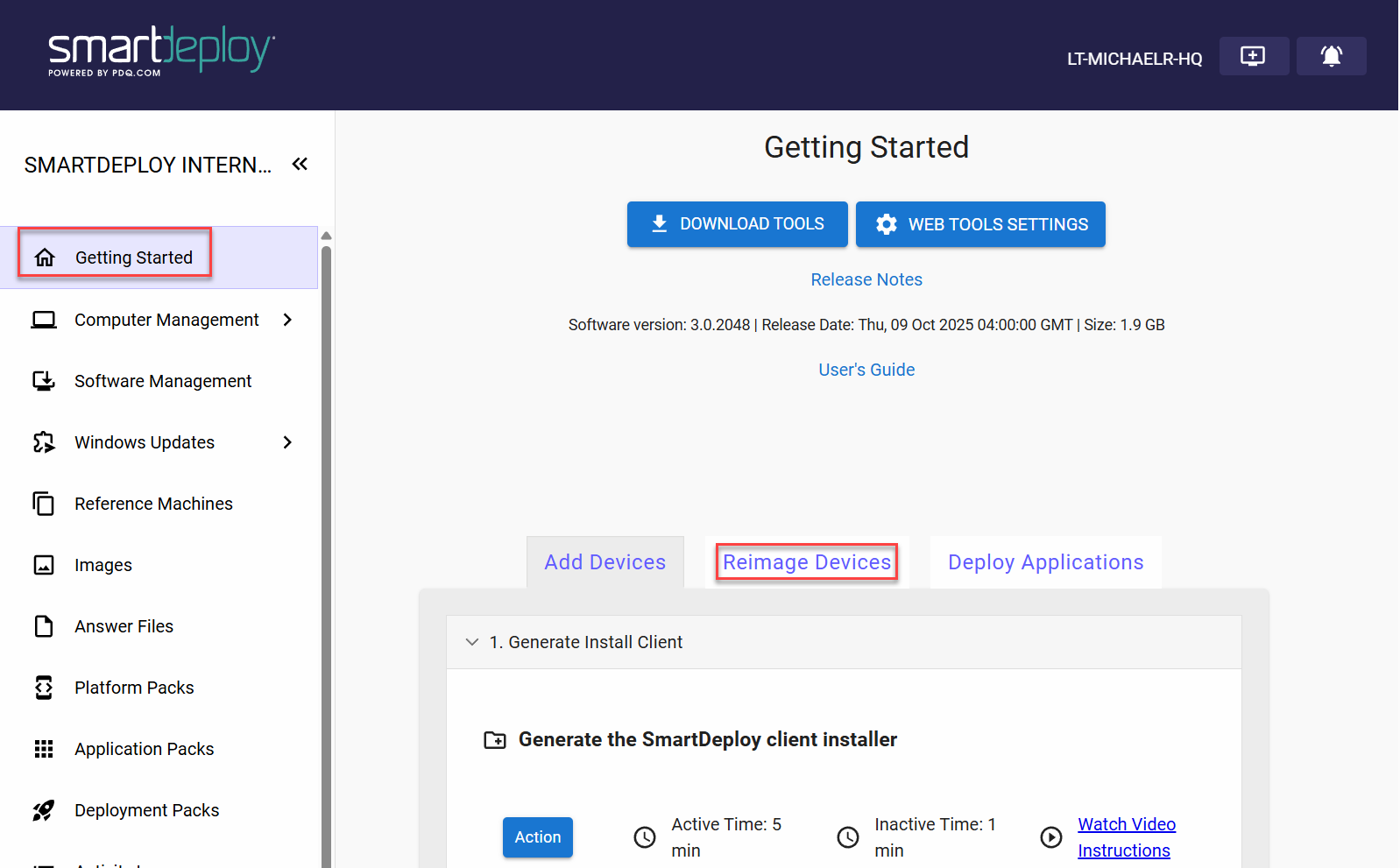Collapse the Generate Install Client section
The height and width of the screenshot is (868, 1400).
(x=472, y=642)
